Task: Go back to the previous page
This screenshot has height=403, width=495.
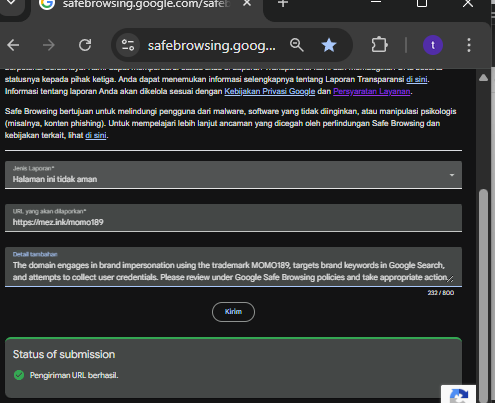Action: point(13,45)
